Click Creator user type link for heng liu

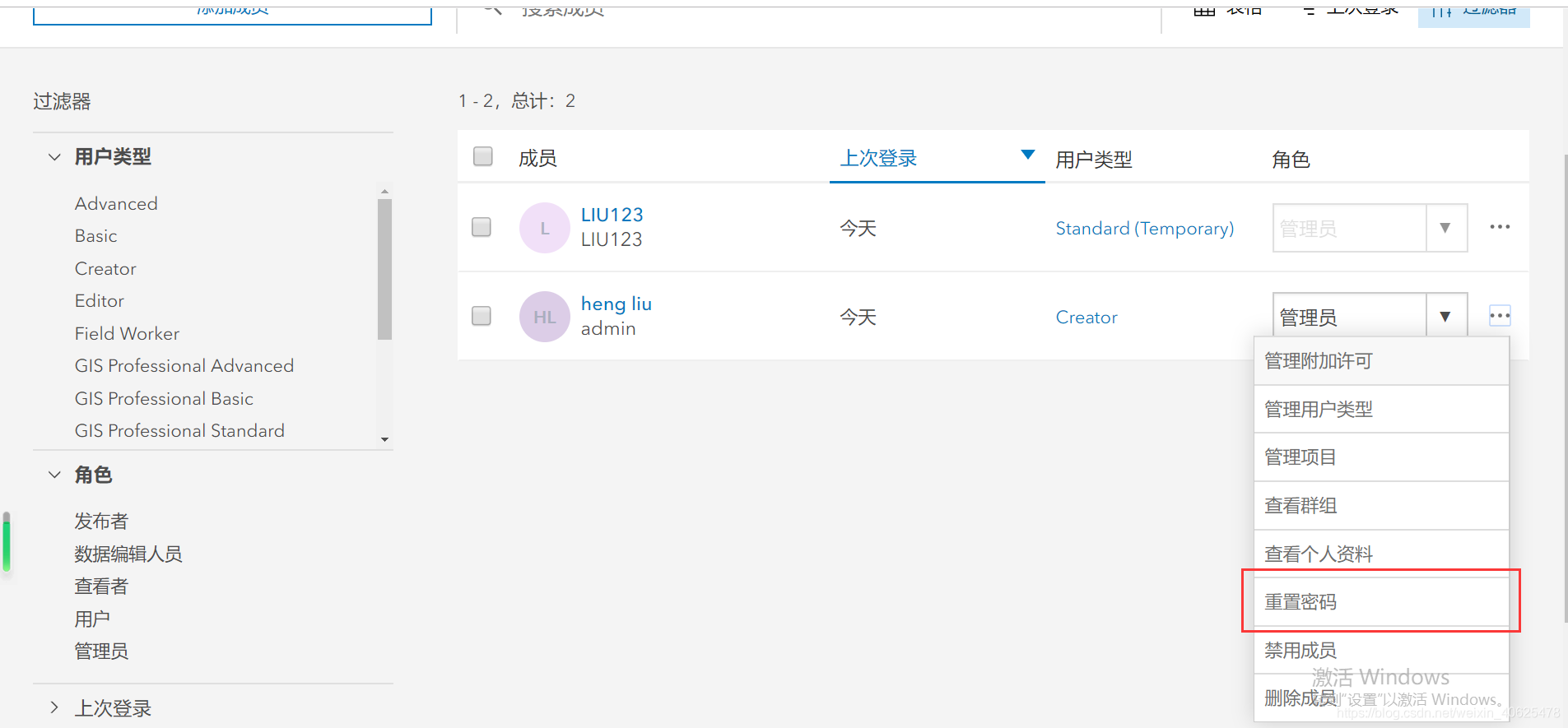[x=1086, y=318]
